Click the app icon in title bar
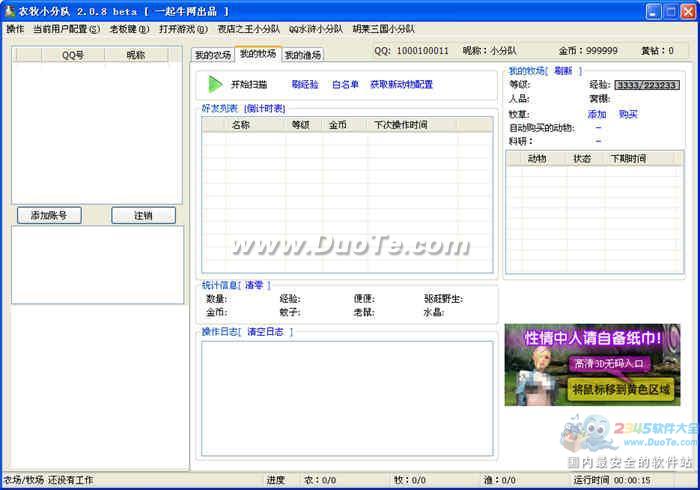 [x=10, y=11]
